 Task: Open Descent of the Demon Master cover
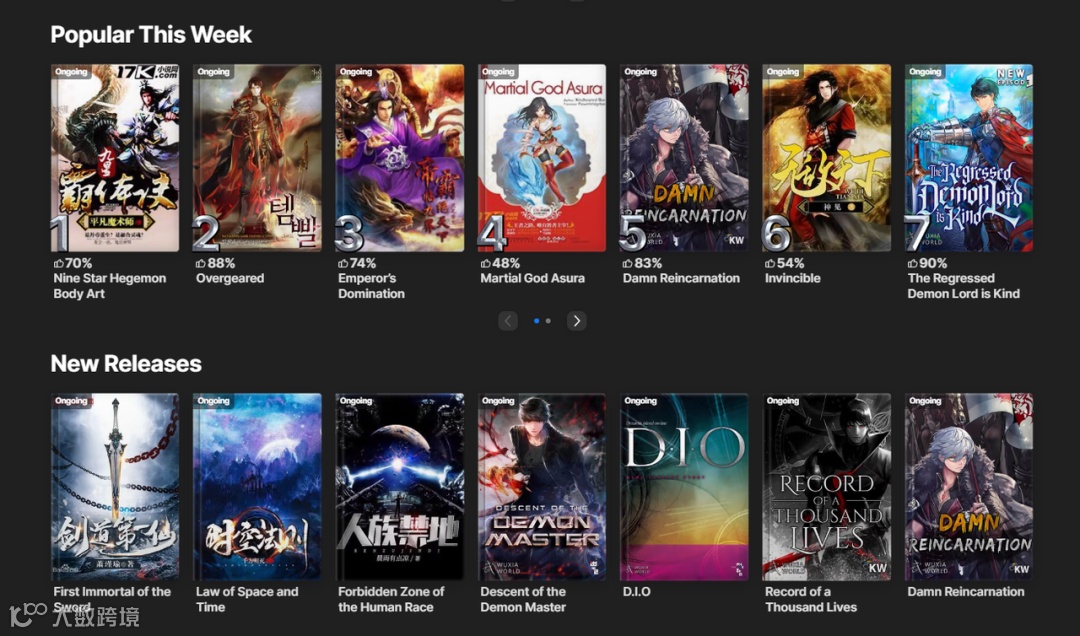tap(542, 486)
